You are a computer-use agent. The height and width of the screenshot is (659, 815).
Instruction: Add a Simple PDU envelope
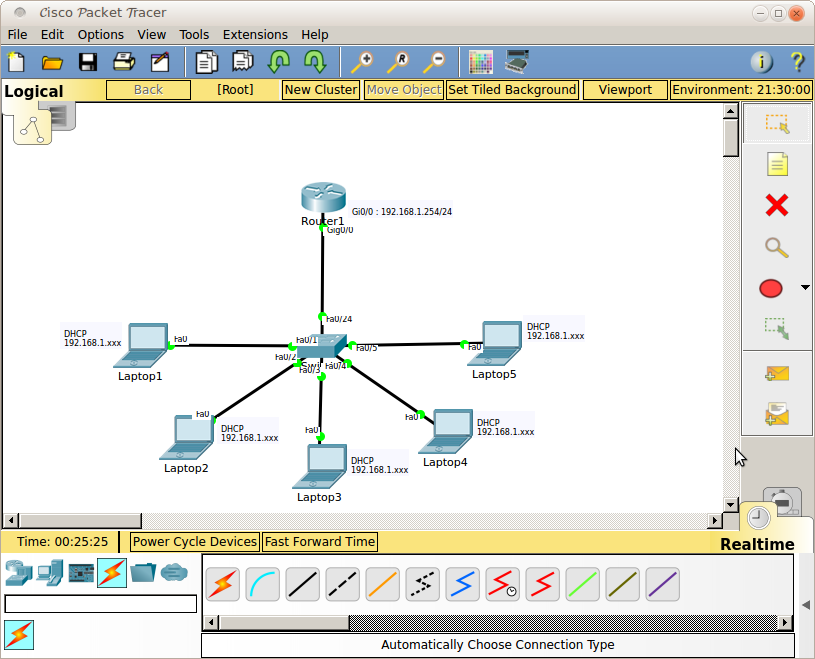click(x=777, y=373)
